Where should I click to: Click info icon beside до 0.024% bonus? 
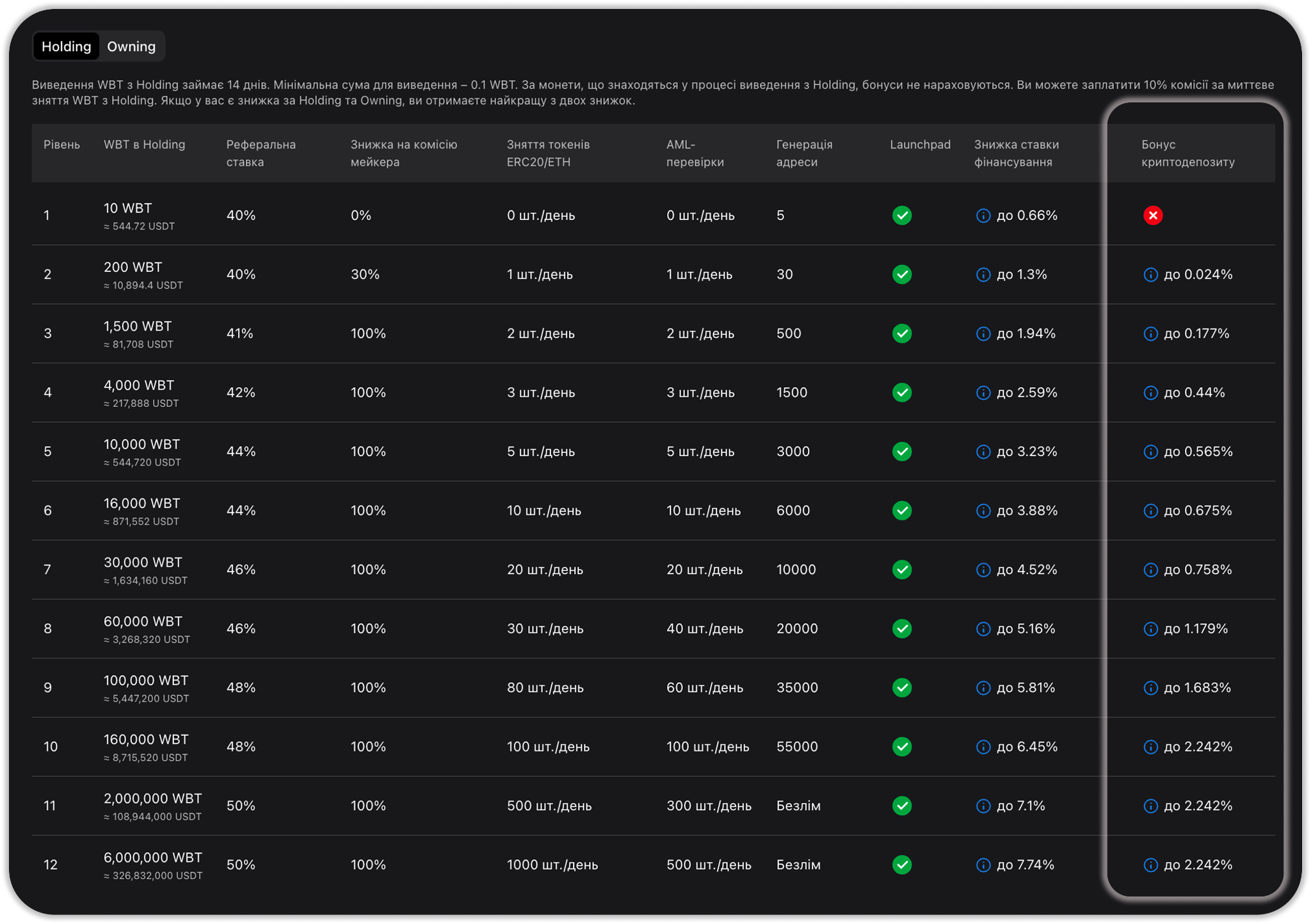click(1150, 275)
